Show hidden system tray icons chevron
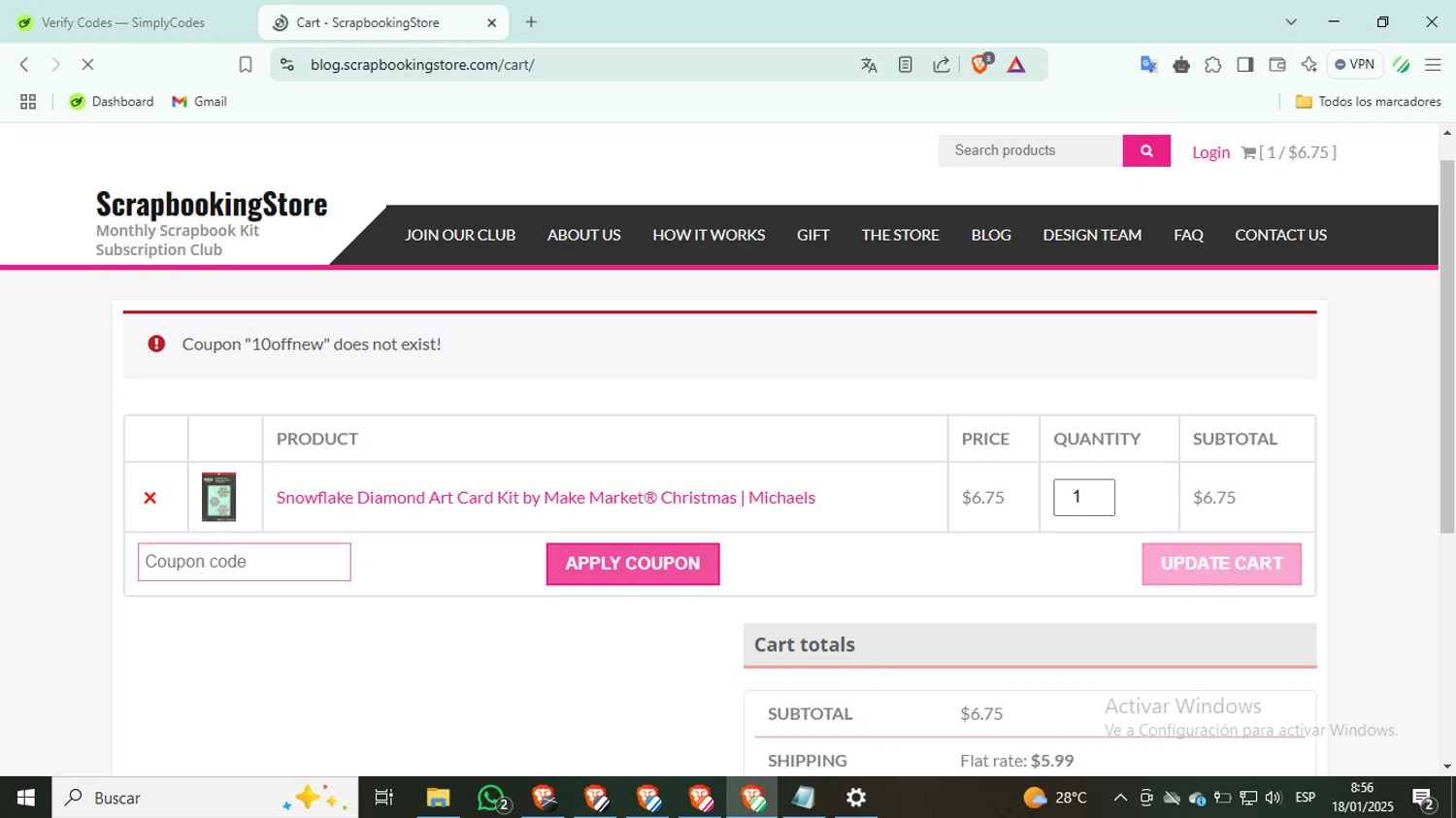The height and width of the screenshot is (818, 1456). pos(1120,798)
